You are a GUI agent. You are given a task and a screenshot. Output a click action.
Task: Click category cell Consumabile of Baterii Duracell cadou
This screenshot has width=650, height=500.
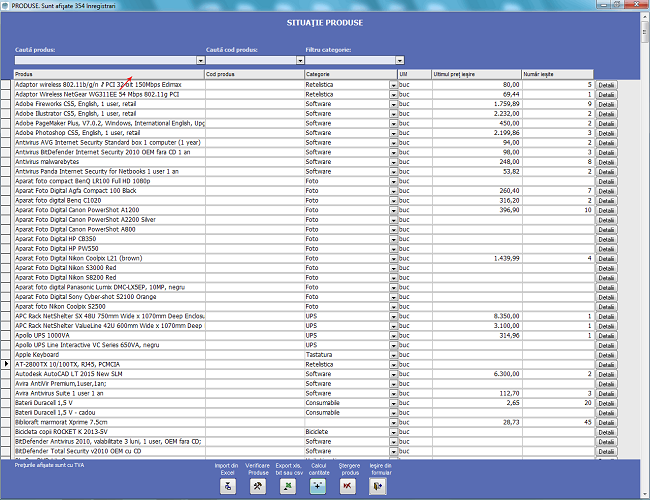point(347,413)
